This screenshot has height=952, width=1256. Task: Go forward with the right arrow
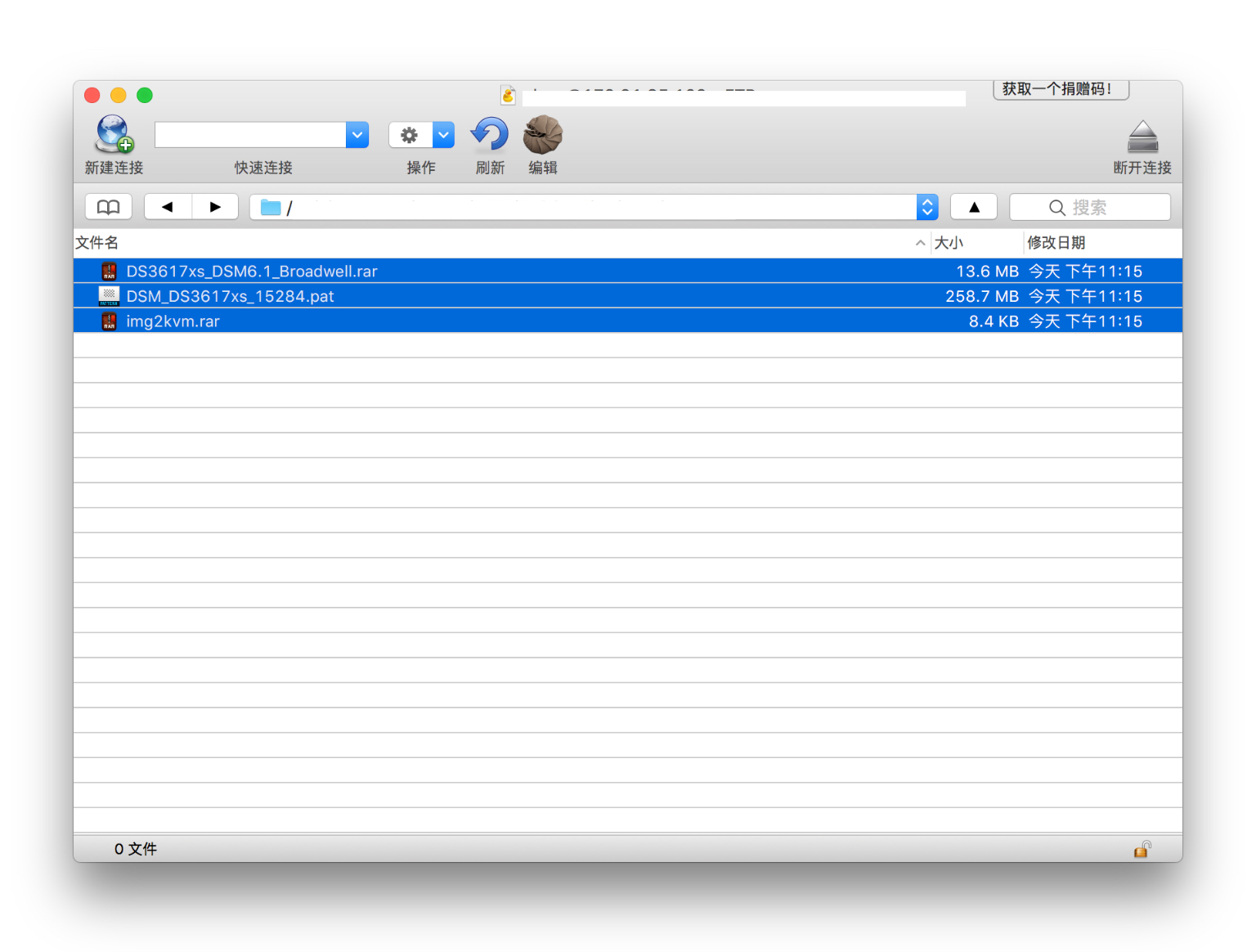[215, 207]
